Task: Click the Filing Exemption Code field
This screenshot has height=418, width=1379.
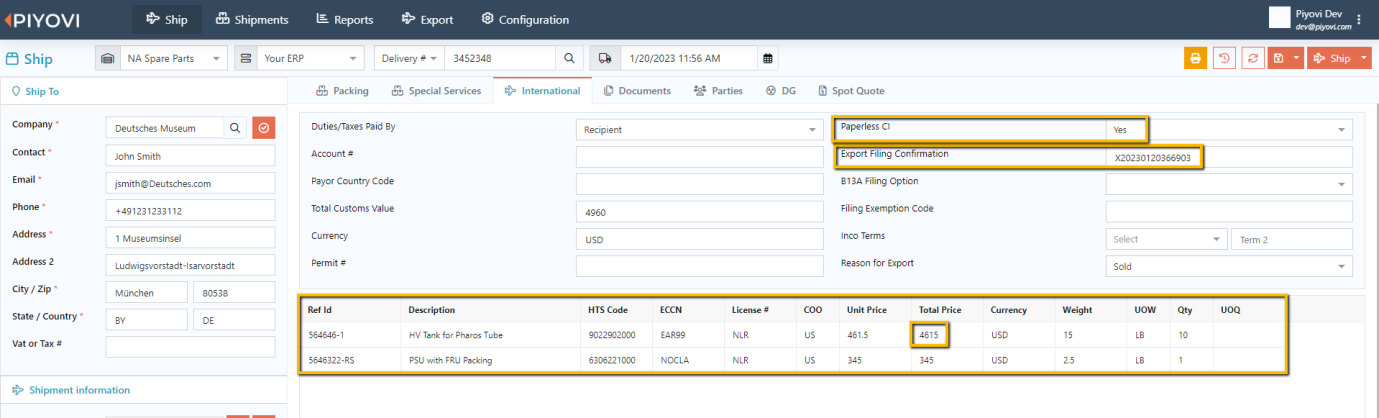Action: click(1229, 211)
